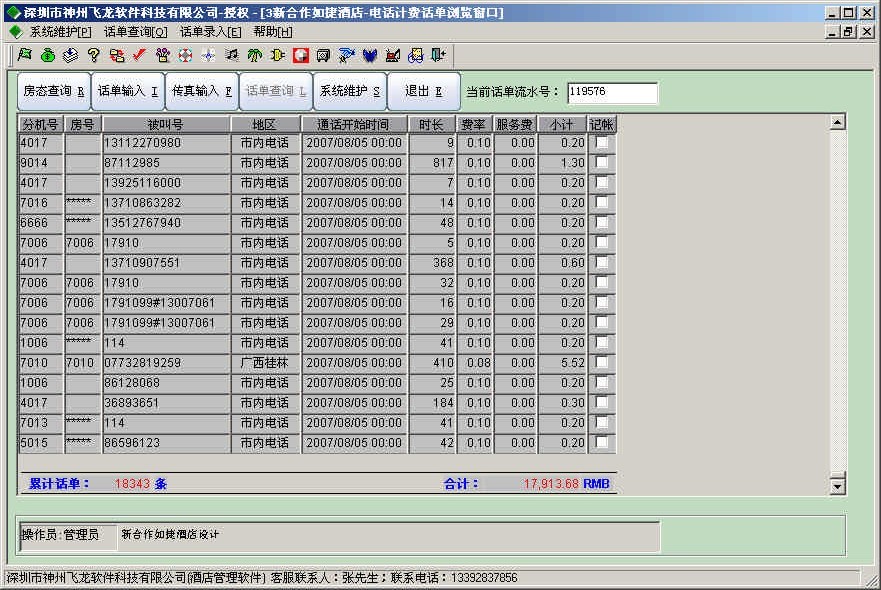Tick 记帐 checkbox for 87112985 row

tap(602, 162)
